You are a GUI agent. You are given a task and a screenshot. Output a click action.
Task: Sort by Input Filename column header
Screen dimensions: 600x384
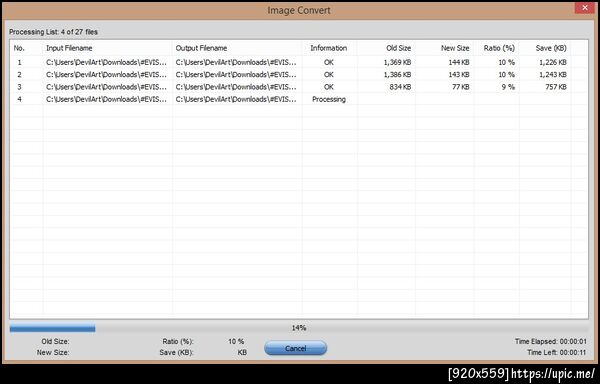[69, 48]
